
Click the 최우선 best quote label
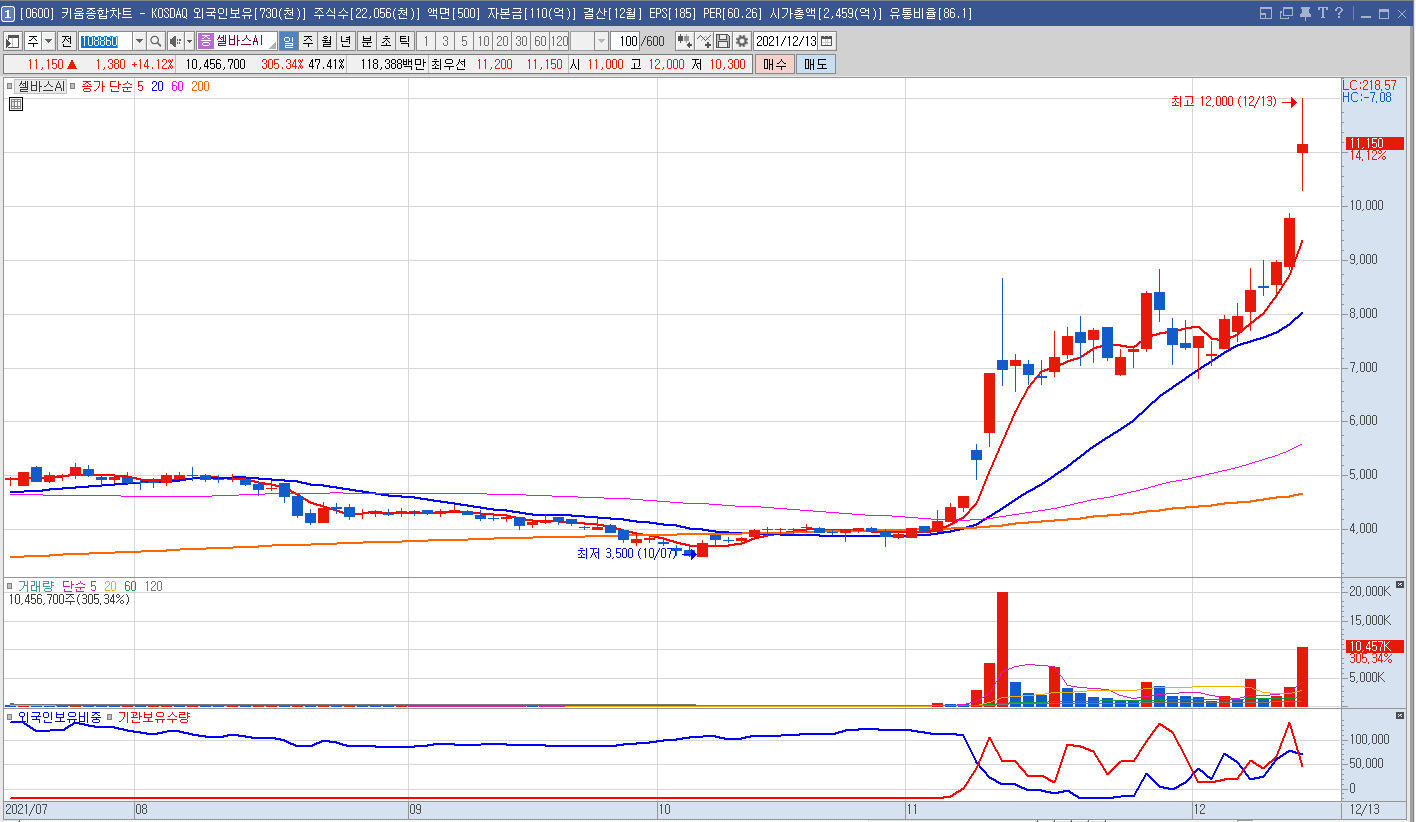click(449, 64)
